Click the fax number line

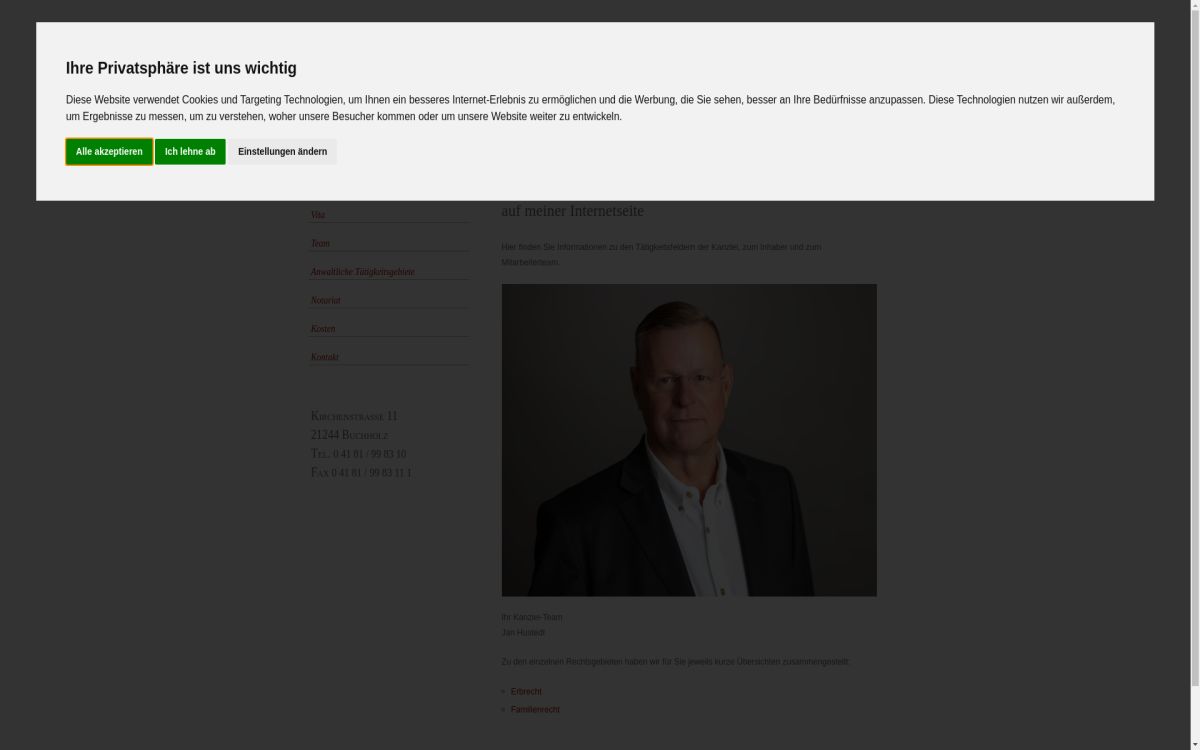361,473
